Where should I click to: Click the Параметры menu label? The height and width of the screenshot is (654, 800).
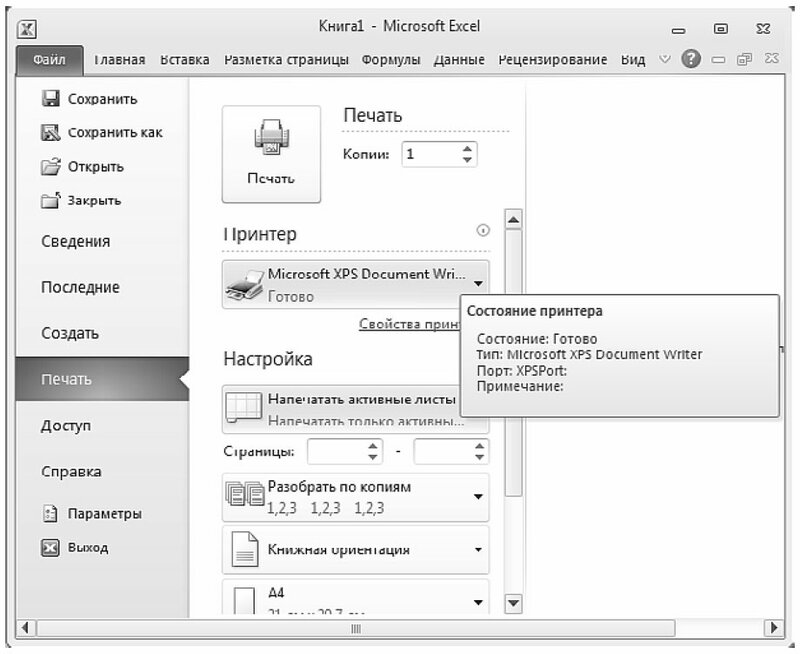[105, 513]
